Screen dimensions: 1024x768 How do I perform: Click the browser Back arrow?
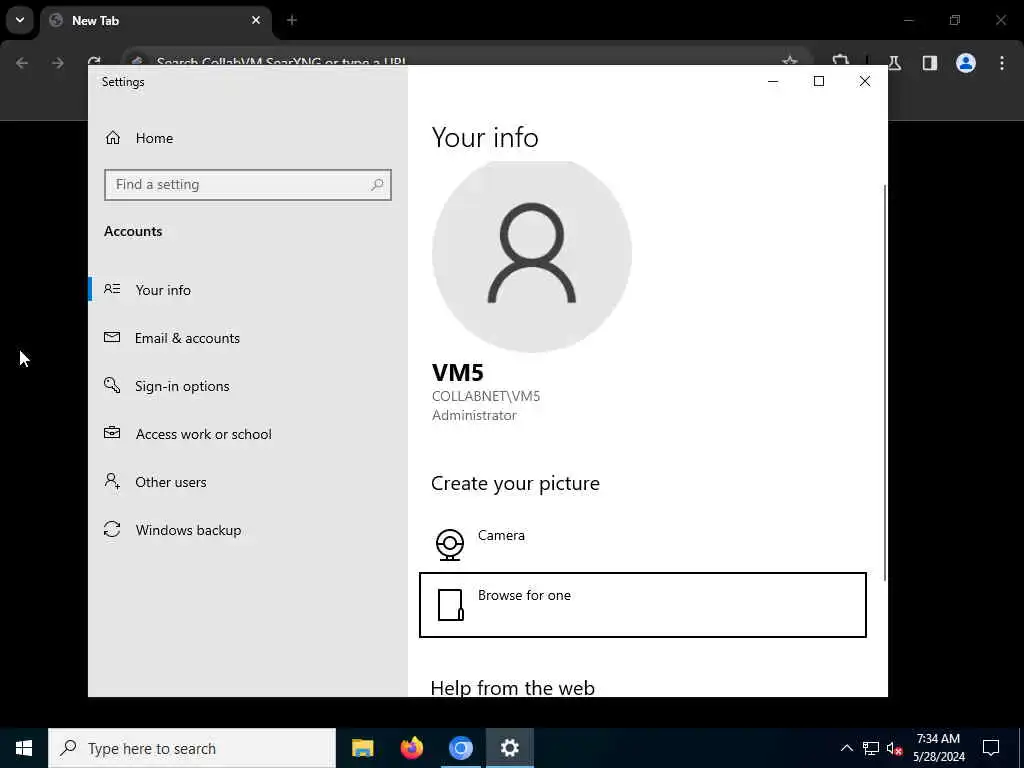22,63
